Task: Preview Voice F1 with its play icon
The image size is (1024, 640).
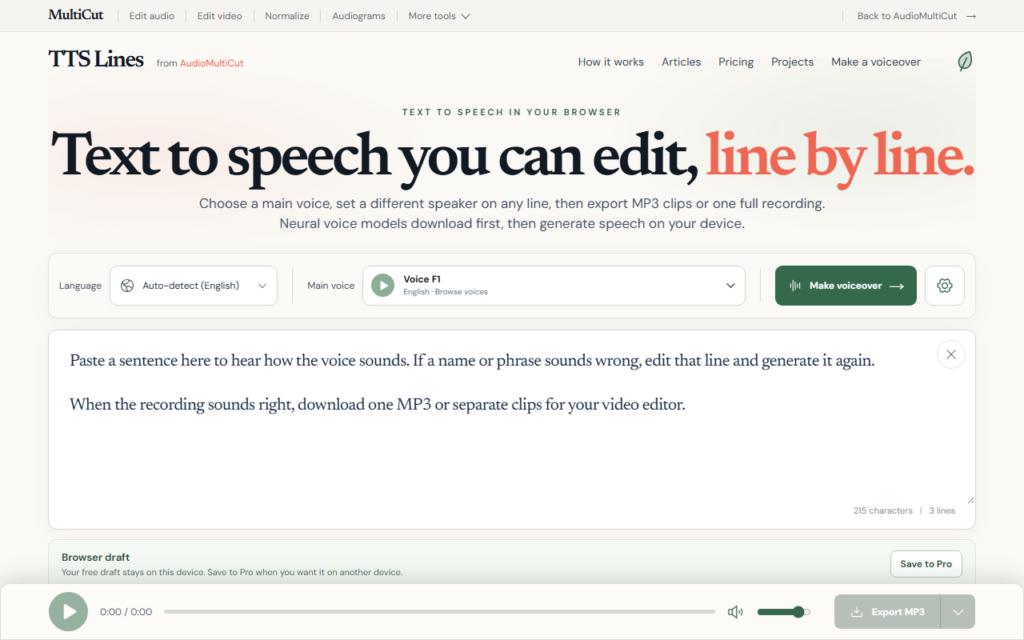Action: point(383,285)
